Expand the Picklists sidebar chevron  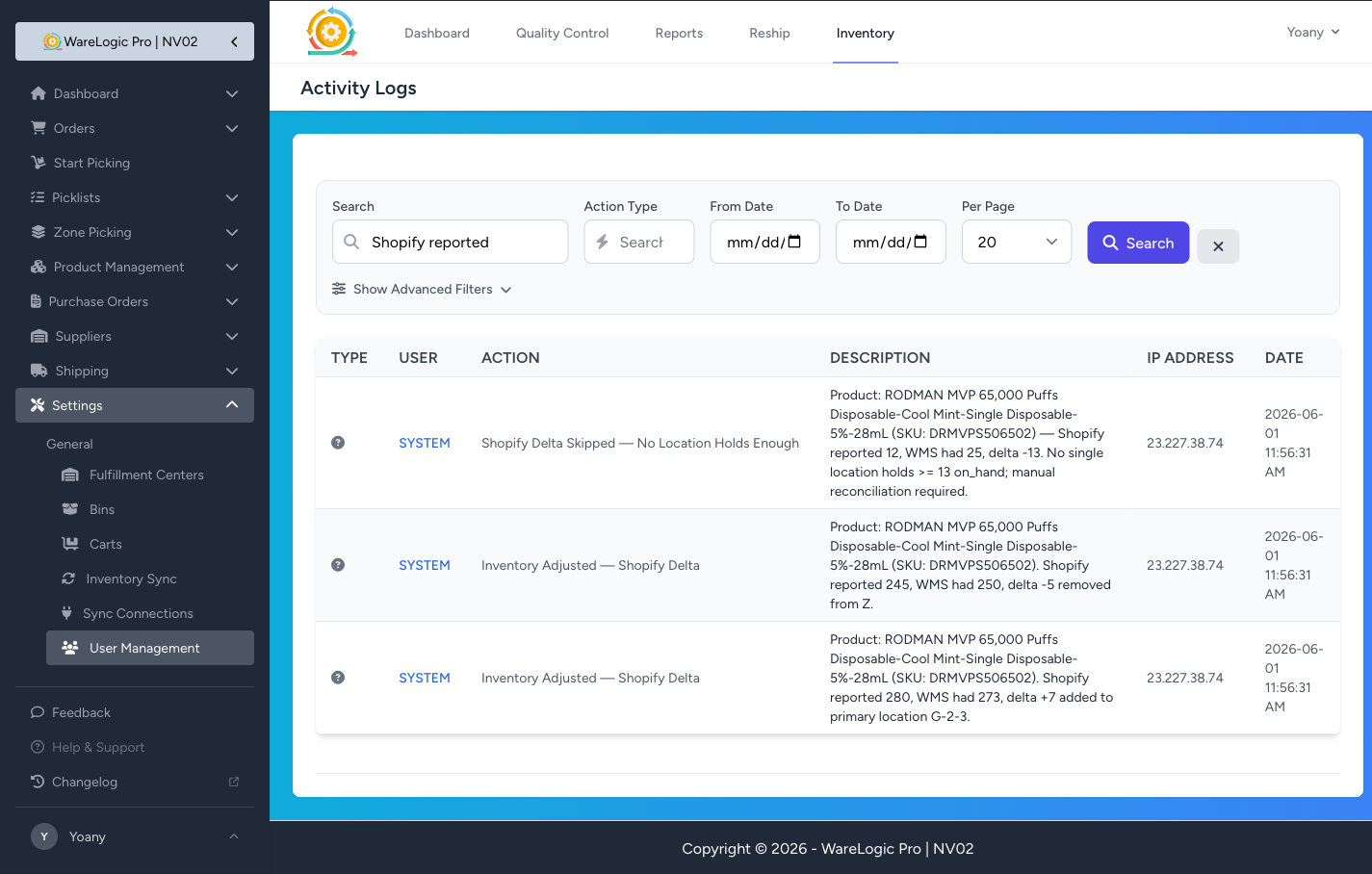[232, 197]
